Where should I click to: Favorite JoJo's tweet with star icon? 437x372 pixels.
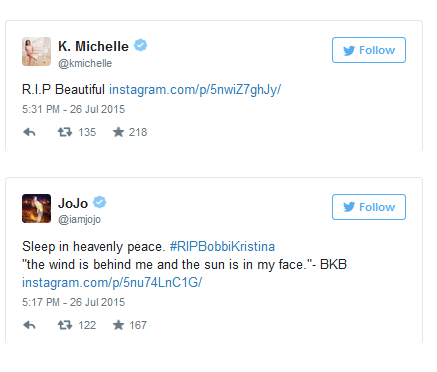point(118,325)
